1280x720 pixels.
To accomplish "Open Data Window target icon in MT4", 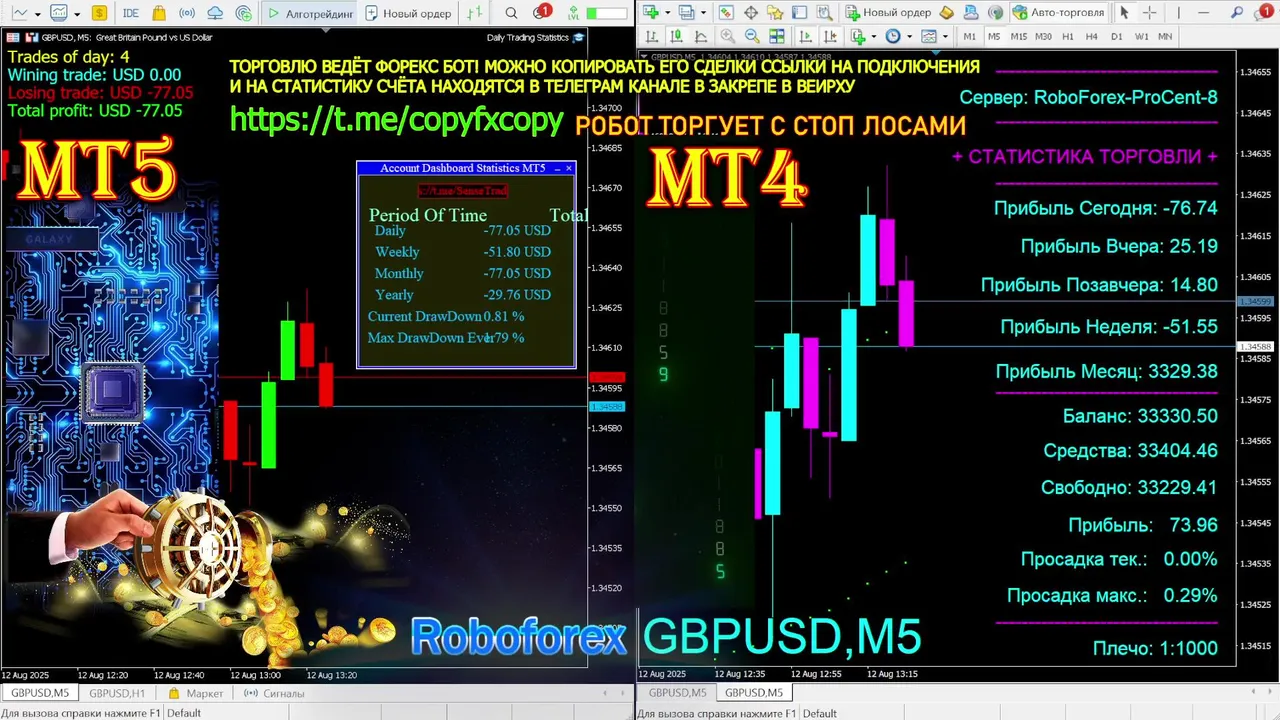I will tap(751, 12).
